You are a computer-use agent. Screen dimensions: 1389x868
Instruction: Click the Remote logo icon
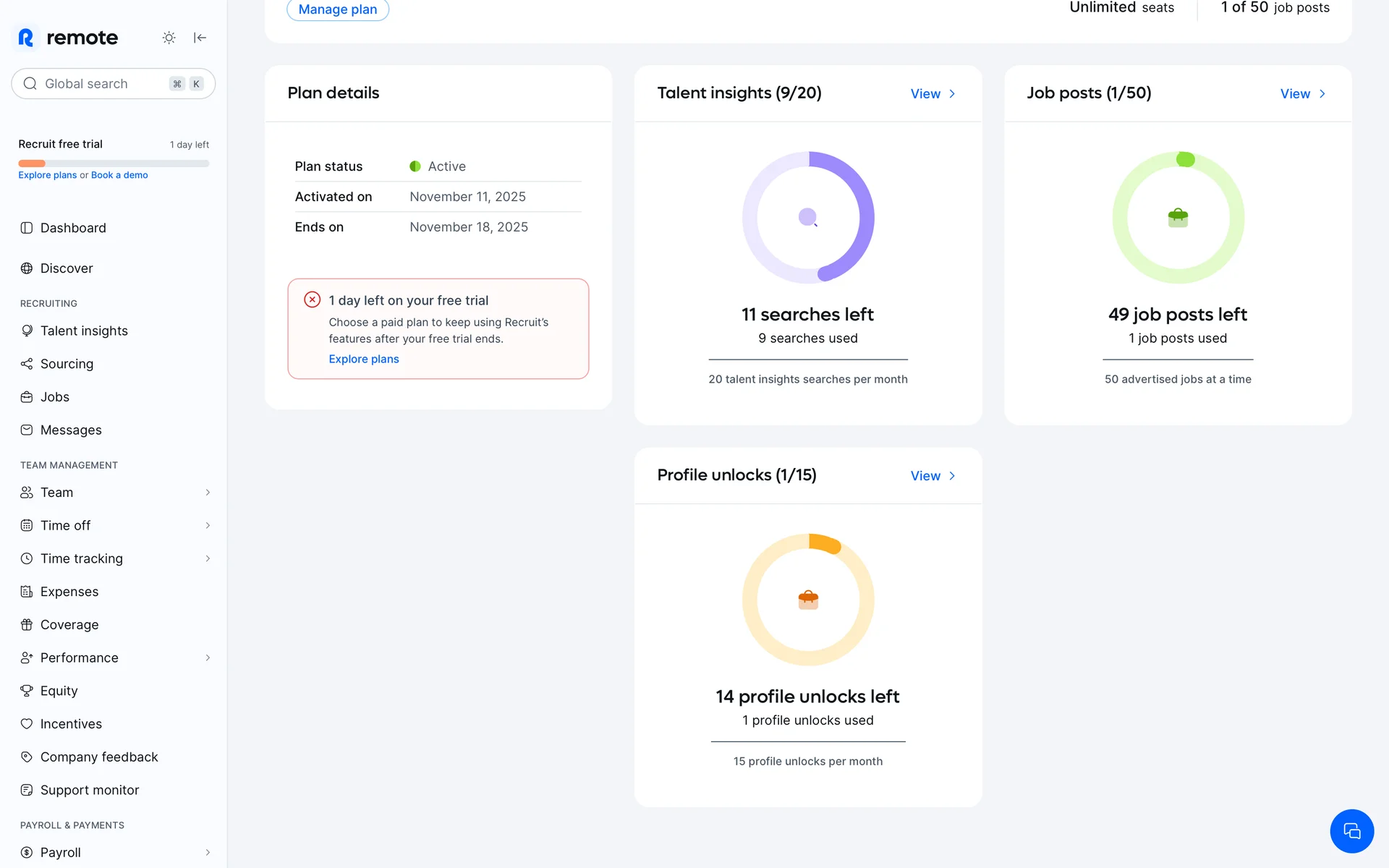26,38
